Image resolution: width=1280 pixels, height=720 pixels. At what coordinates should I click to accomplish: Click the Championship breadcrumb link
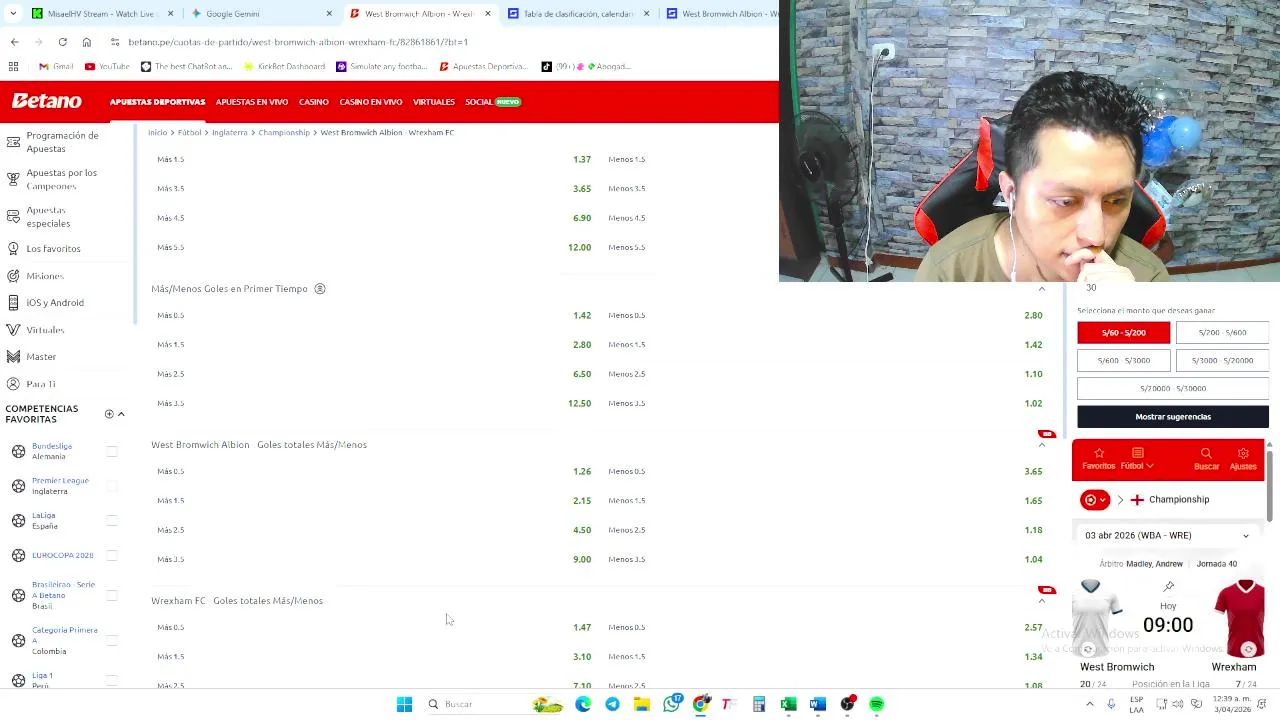pos(284,132)
